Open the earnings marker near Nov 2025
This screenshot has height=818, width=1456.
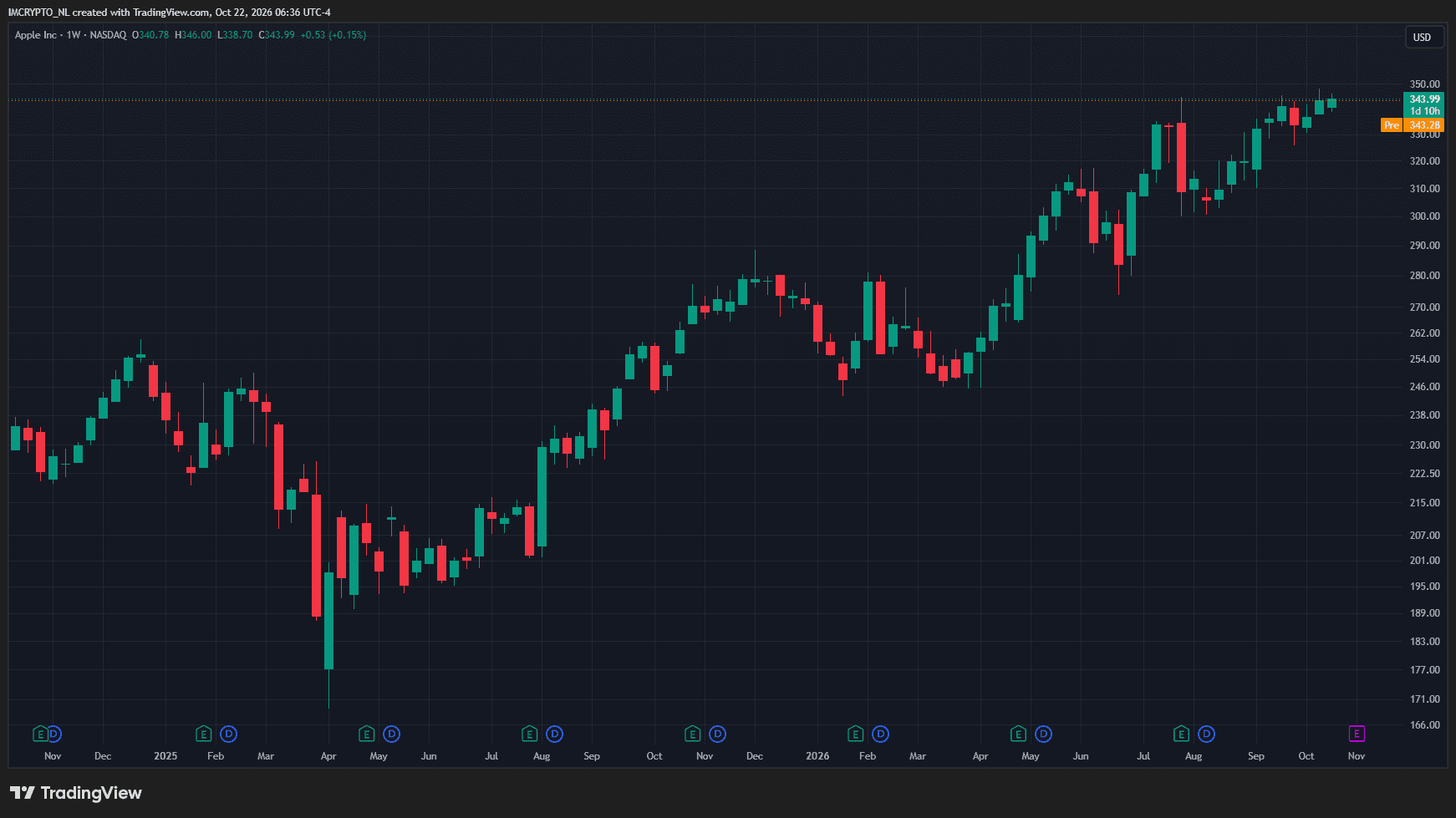point(692,734)
